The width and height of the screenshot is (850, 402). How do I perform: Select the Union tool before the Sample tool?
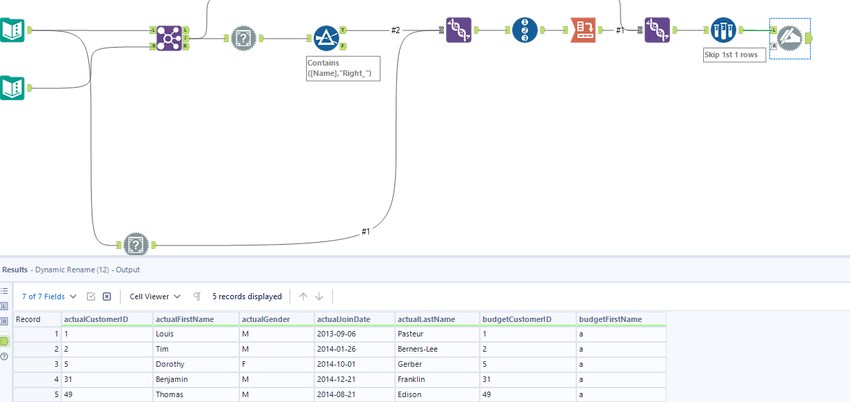657,30
